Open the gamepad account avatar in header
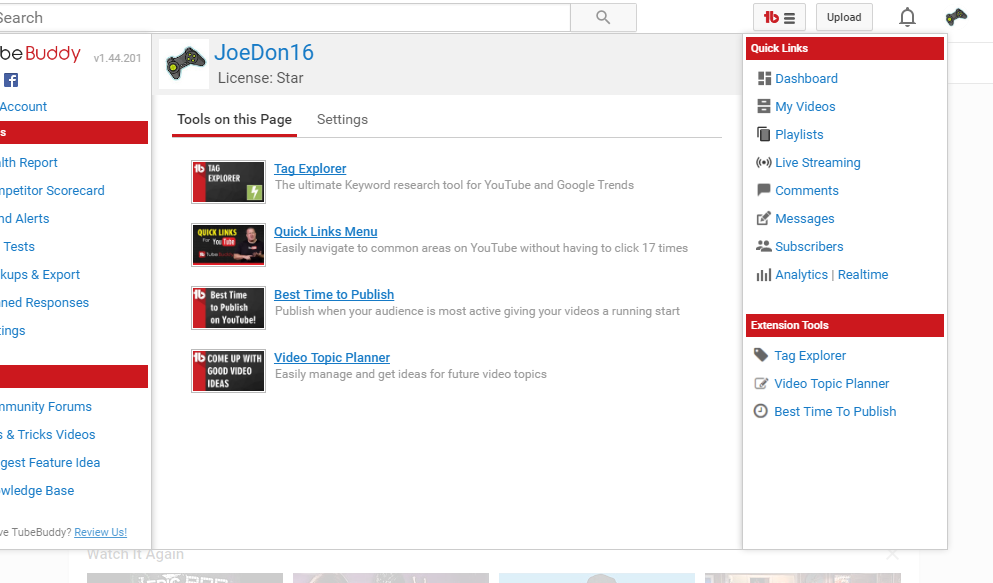993x583 pixels. point(956,17)
